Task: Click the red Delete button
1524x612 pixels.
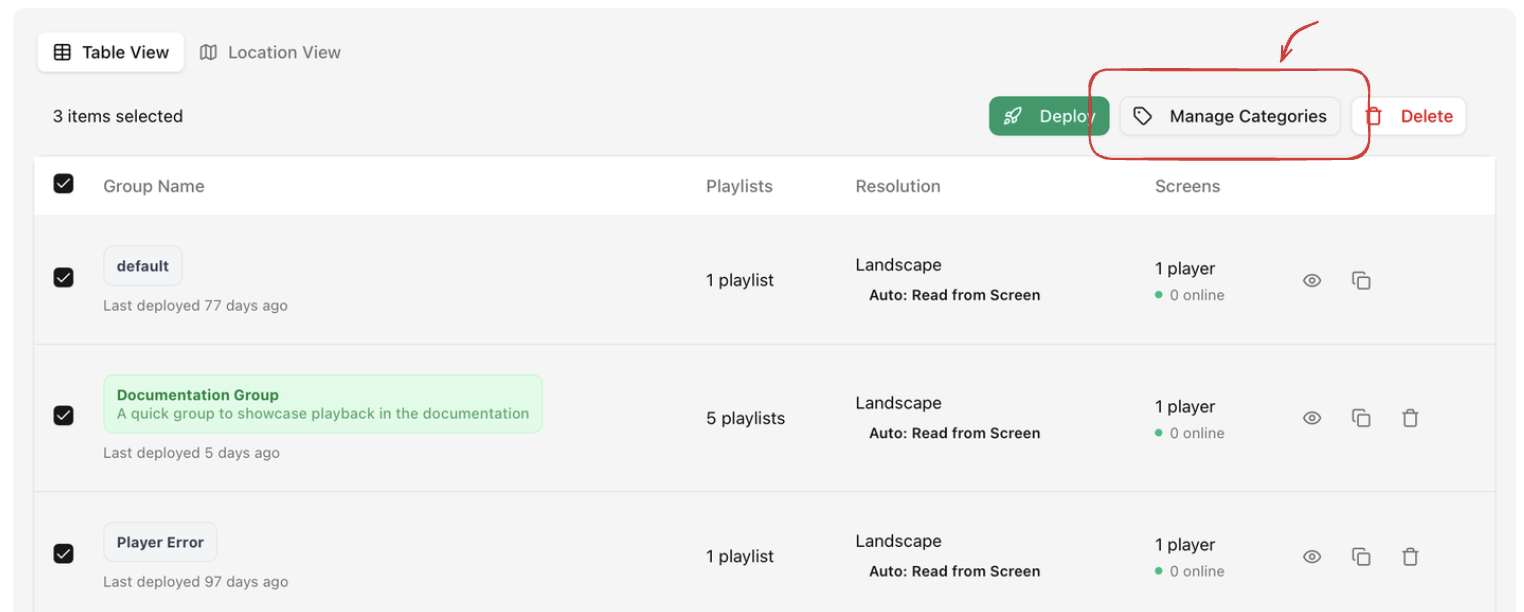Action: coord(1408,116)
